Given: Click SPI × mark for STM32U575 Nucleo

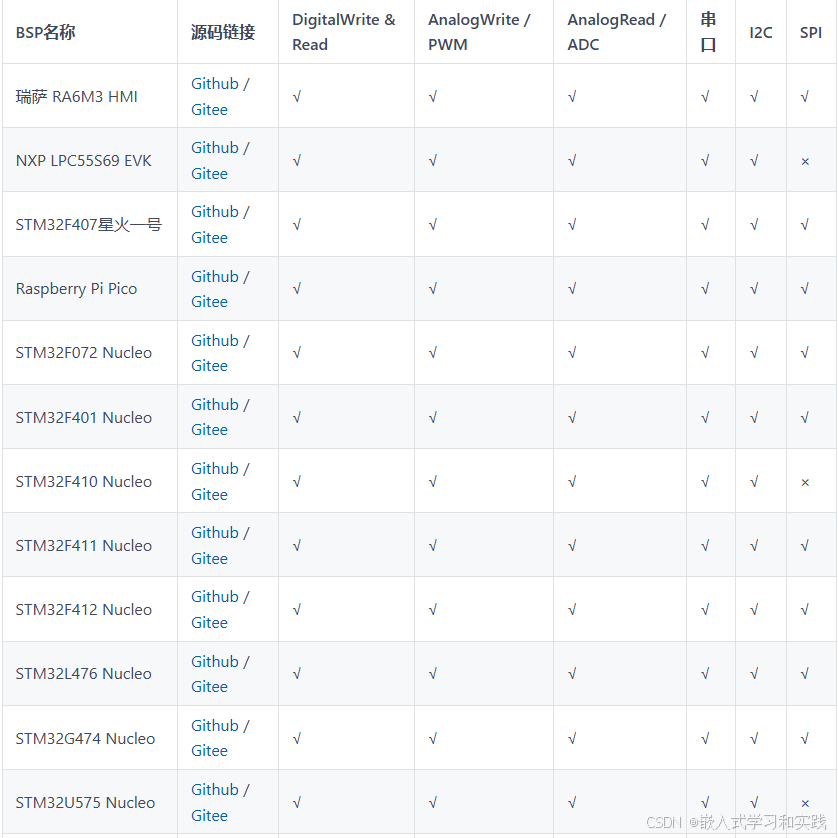Looking at the screenshot, I should tap(805, 803).
